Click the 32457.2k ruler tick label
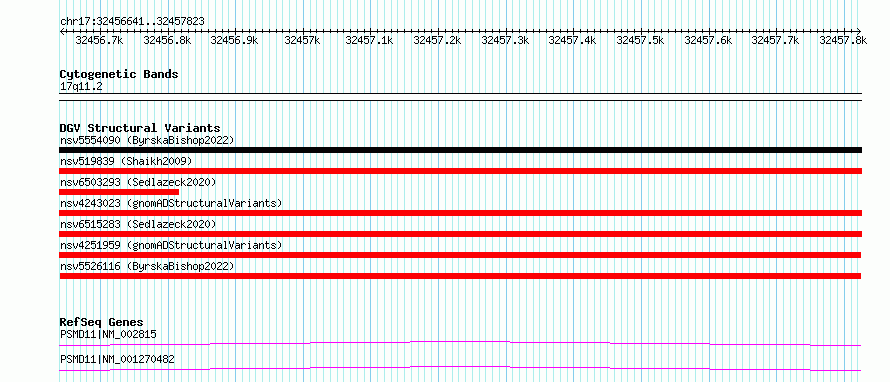Image resolution: width=890 pixels, height=382 pixels. pos(438,40)
